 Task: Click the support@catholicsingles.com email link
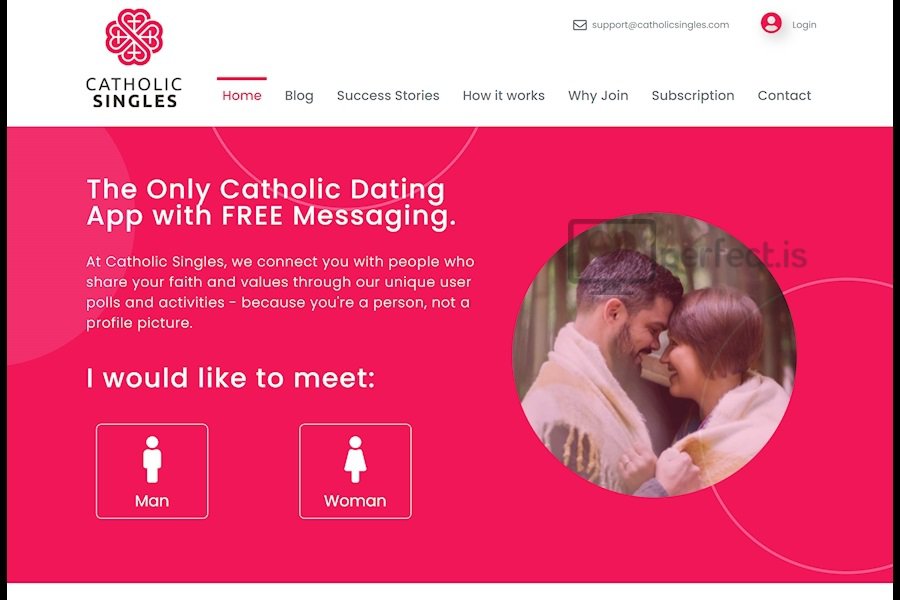coord(660,25)
